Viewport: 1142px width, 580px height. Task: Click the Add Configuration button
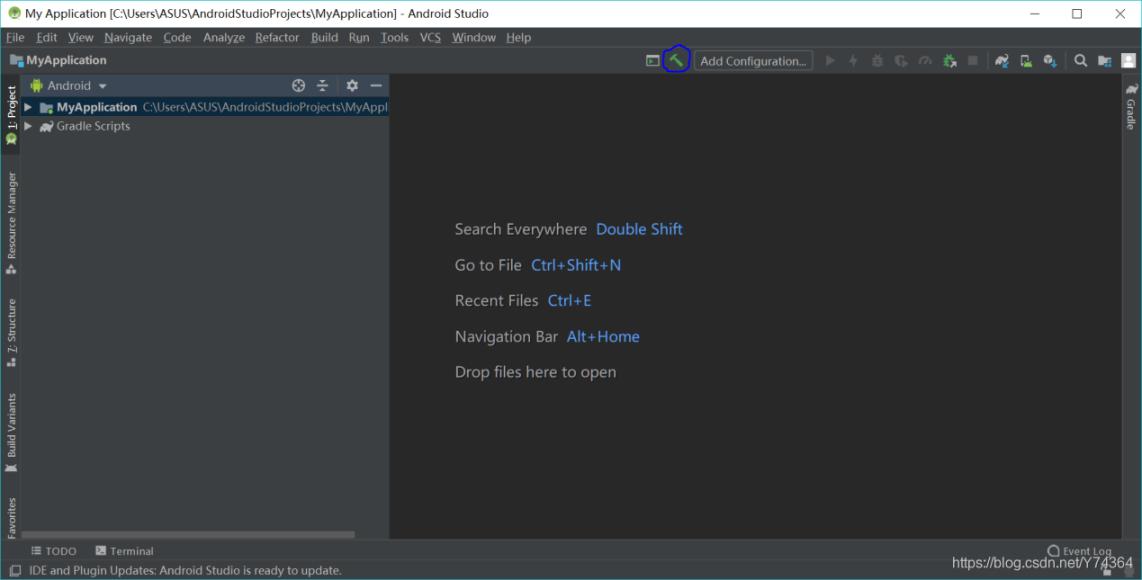point(753,61)
